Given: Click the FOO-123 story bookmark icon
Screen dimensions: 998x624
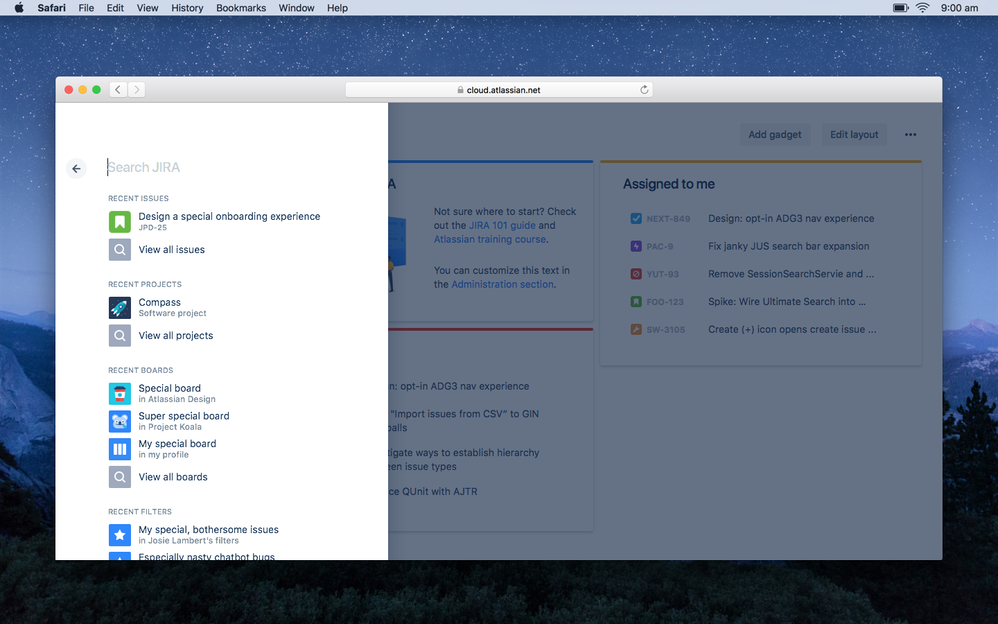Looking at the screenshot, I should (636, 302).
